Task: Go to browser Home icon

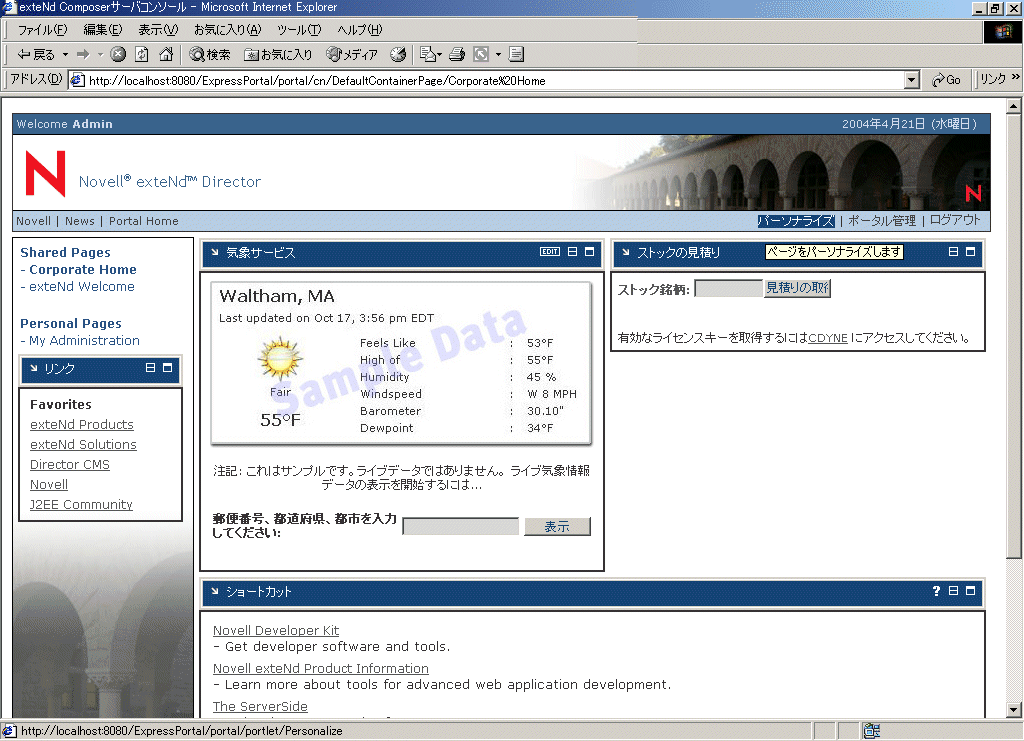Action: coord(167,55)
